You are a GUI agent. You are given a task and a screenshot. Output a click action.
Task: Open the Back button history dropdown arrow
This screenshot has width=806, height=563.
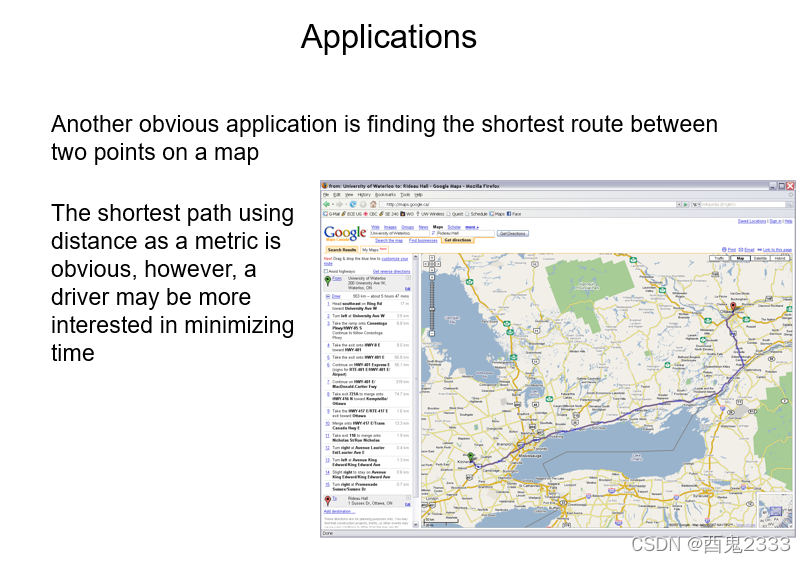[333, 204]
